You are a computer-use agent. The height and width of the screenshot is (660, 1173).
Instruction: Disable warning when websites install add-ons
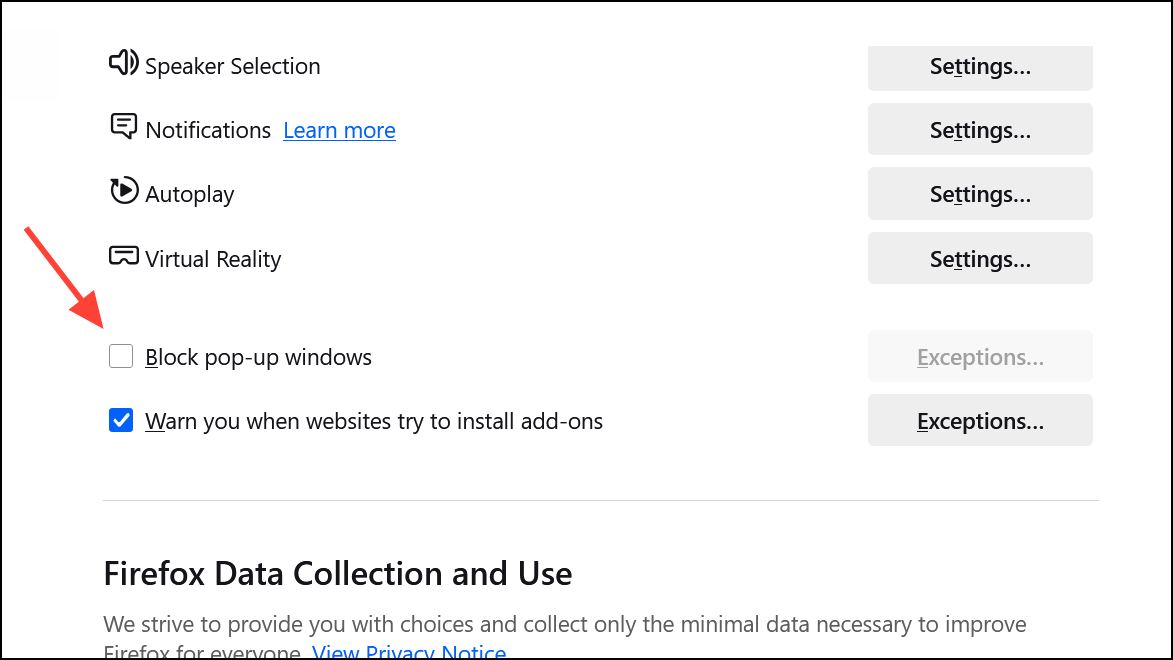(120, 420)
